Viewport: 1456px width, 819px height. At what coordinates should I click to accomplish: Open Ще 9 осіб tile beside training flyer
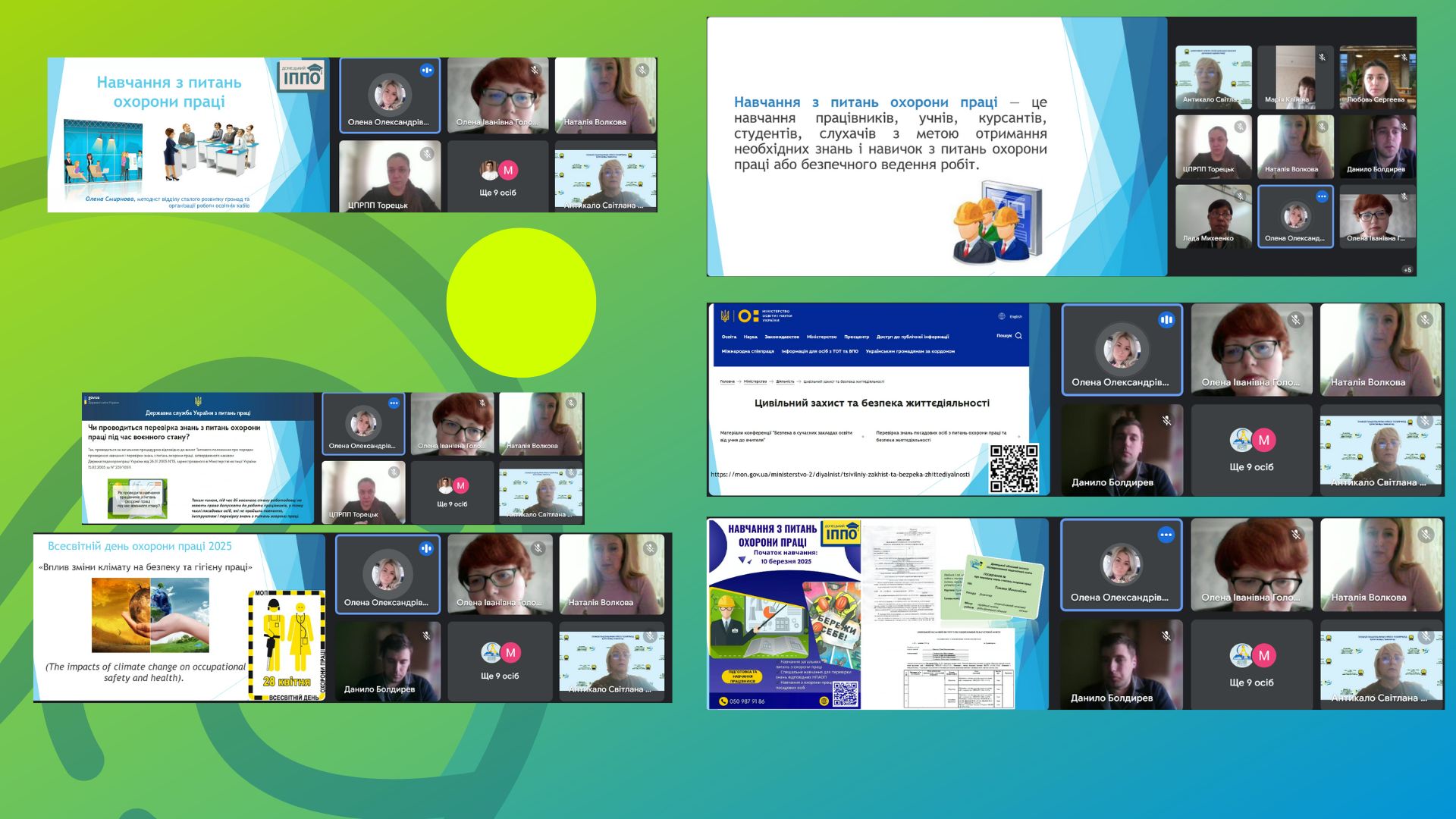click(x=1251, y=665)
